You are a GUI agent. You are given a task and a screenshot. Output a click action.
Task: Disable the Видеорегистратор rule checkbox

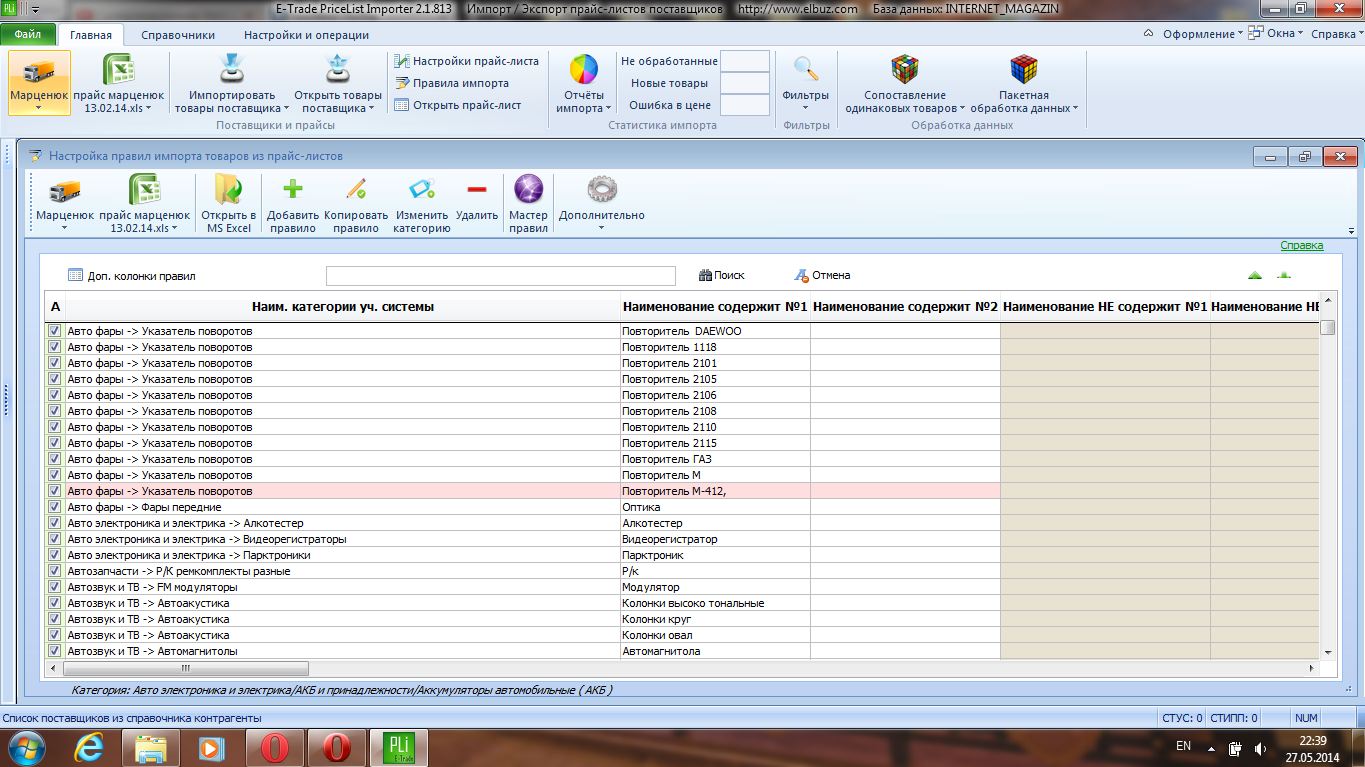[55, 539]
